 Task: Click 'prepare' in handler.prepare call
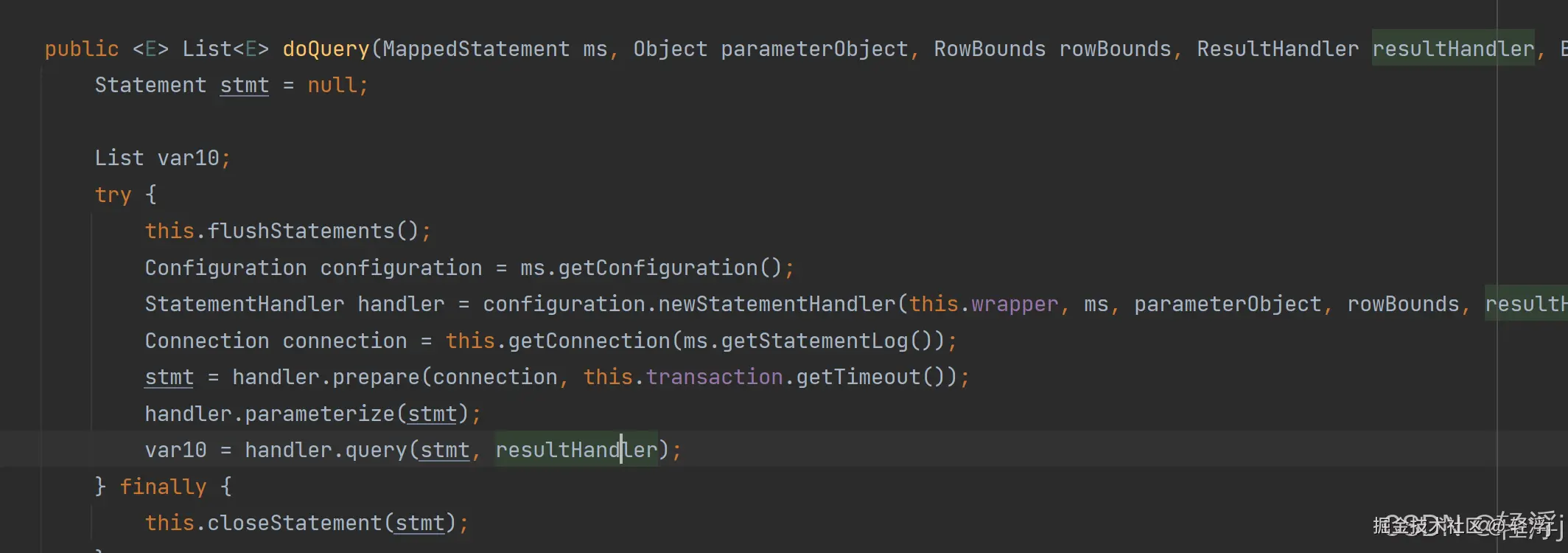tap(376, 377)
